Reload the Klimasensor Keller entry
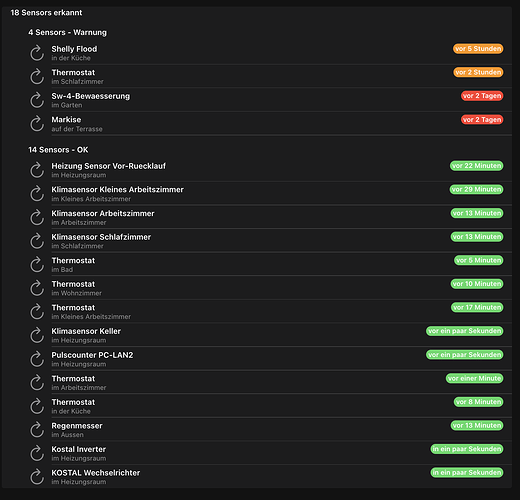This screenshot has width=520, height=500. [37, 335]
